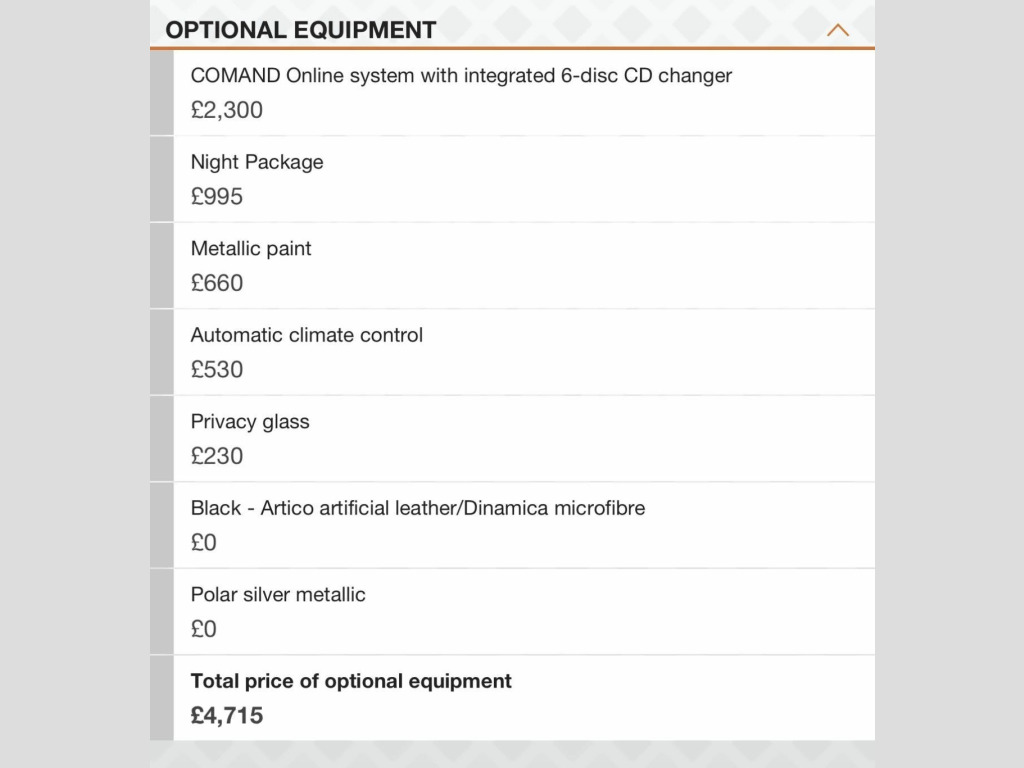
Task: Click the £0 price under Polar silver
Action: click(204, 629)
